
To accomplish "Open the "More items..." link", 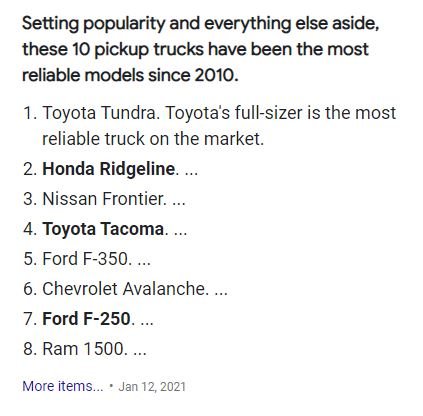I will point(63,386).
